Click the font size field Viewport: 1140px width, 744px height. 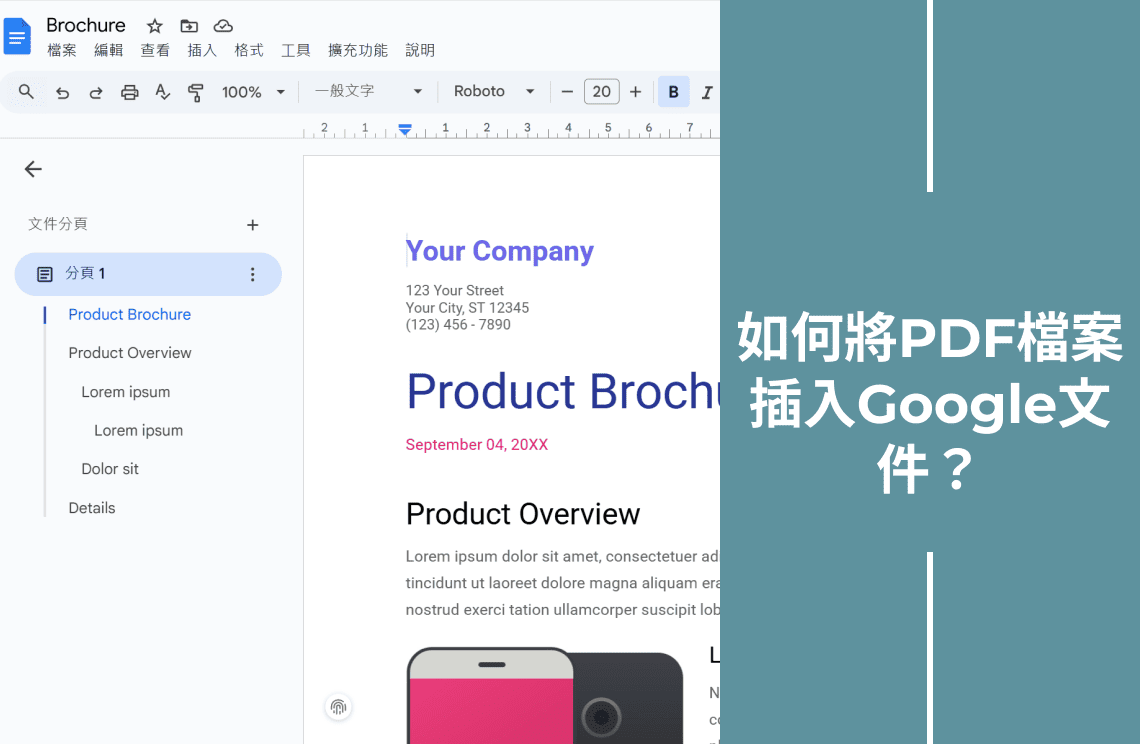(x=601, y=92)
